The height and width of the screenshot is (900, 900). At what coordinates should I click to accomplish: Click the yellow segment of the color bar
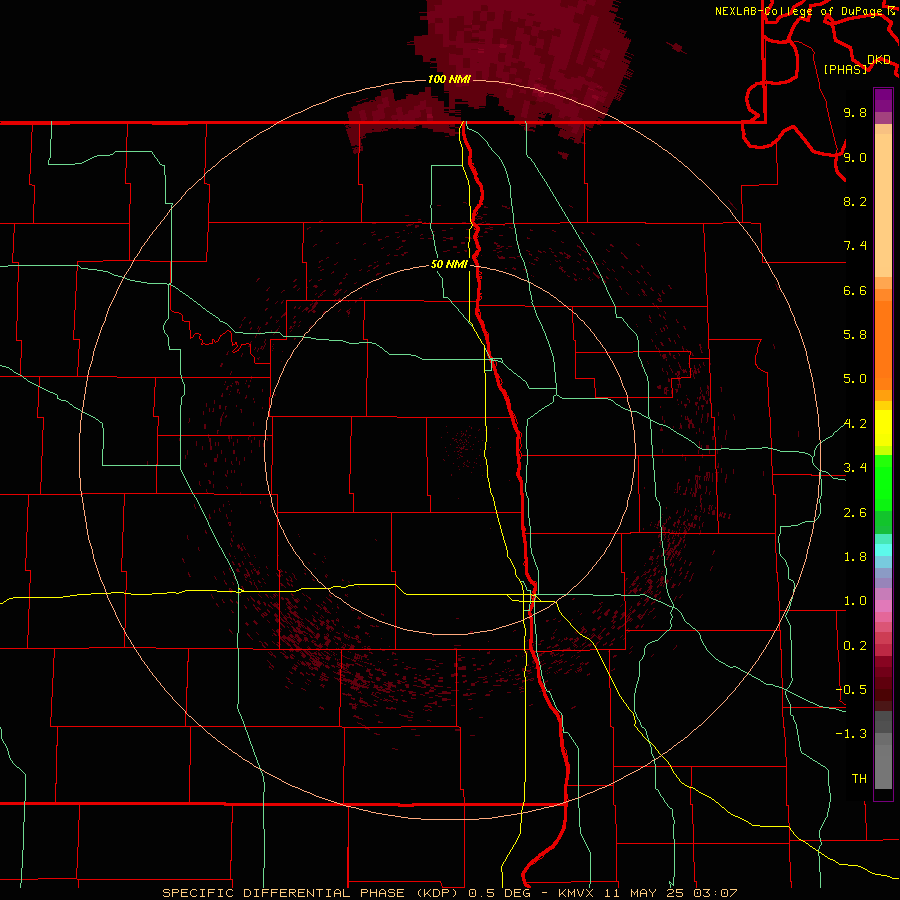pyautogui.click(x=883, y=428)
